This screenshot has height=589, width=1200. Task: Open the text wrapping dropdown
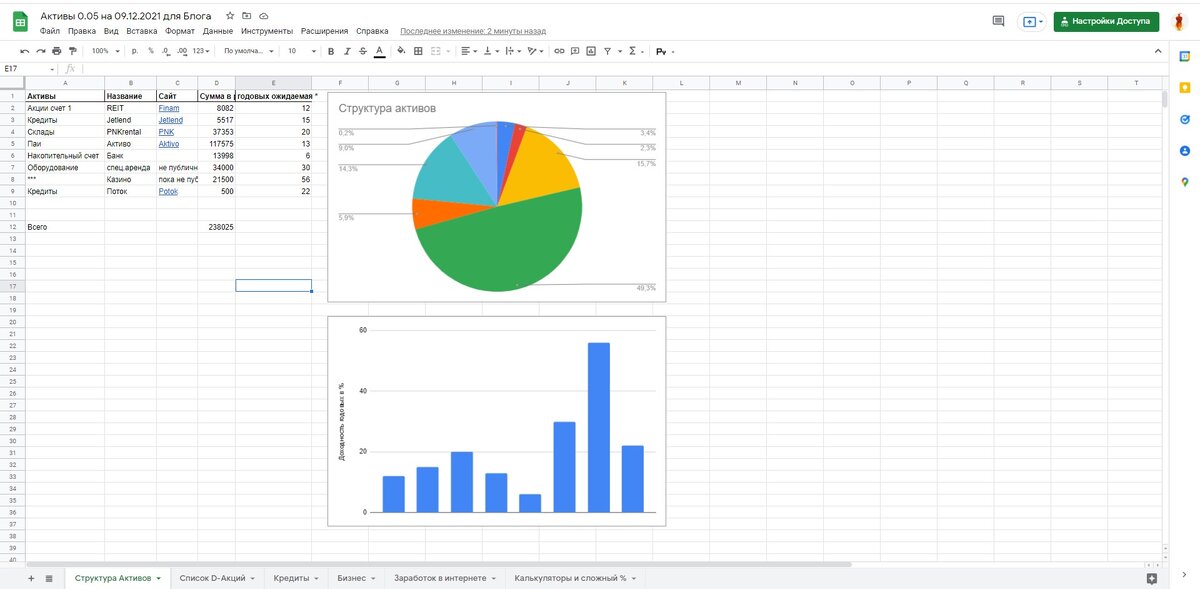coord(513,51)
